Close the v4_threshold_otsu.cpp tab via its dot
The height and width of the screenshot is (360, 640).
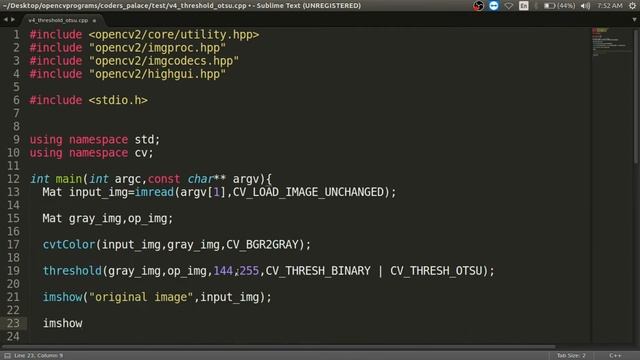pyautogui.click(x=94, y=20)
